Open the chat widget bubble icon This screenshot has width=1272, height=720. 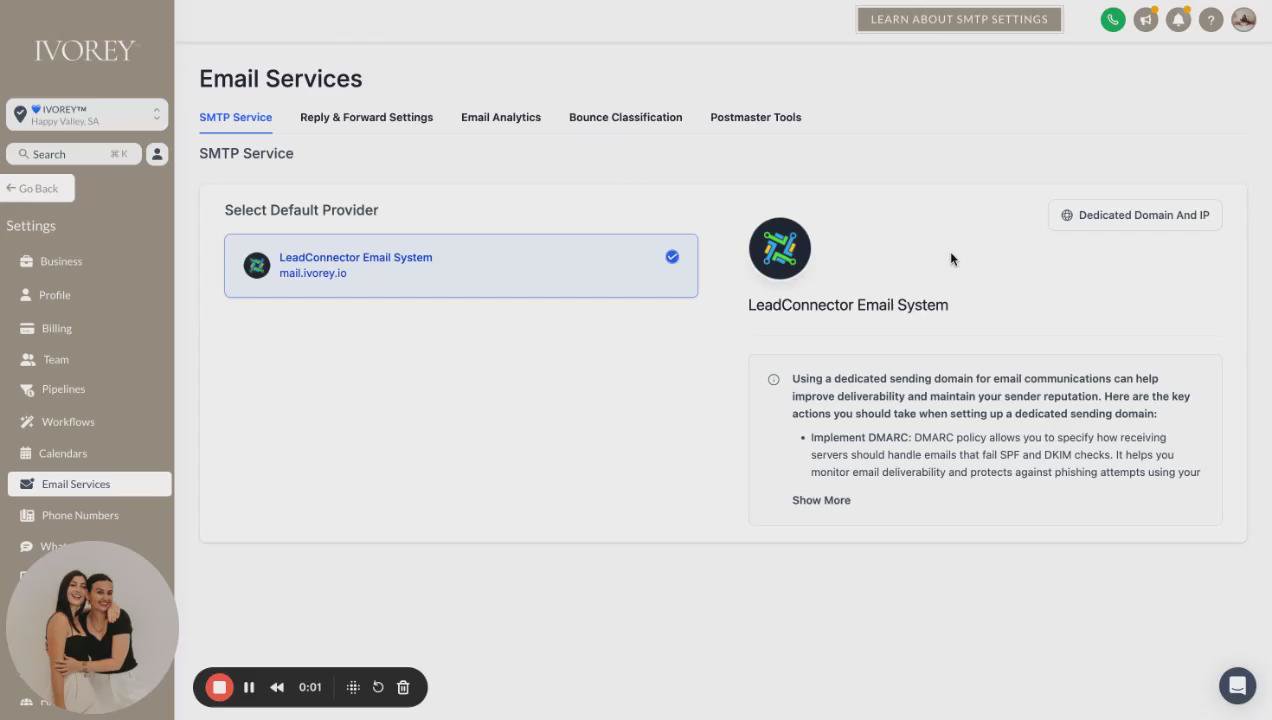tap(1237, 686)
